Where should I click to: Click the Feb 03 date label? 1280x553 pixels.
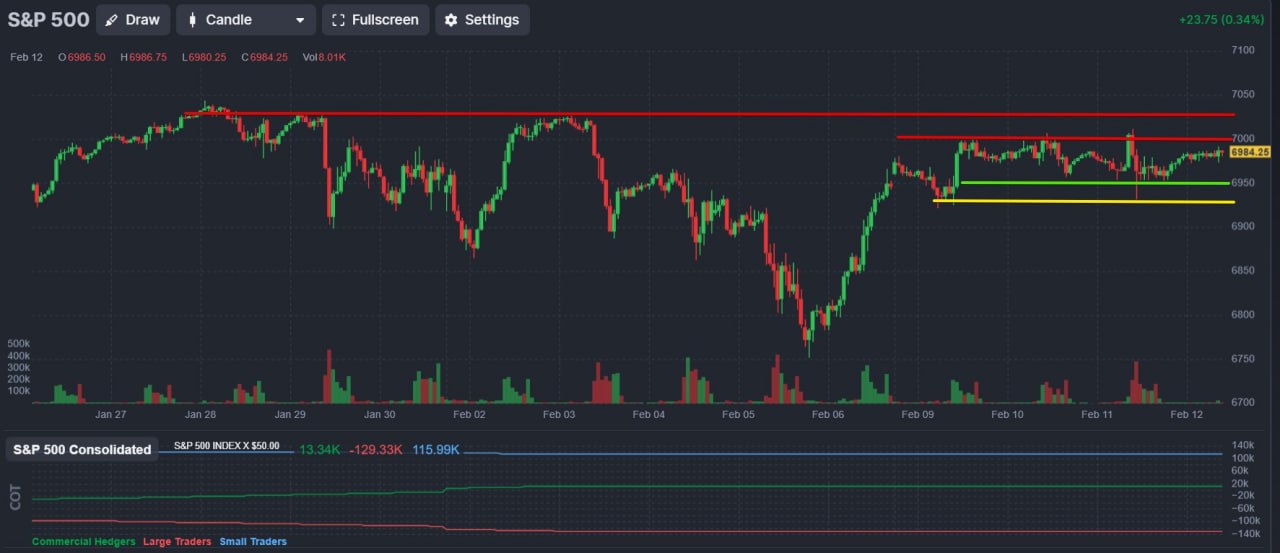pos(559,414)
